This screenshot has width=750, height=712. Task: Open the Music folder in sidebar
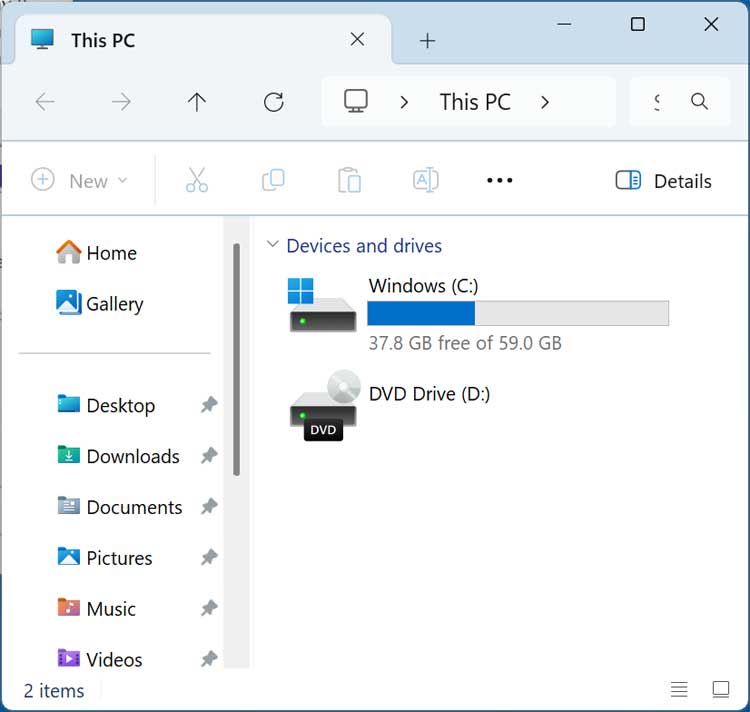coord(97,608)
